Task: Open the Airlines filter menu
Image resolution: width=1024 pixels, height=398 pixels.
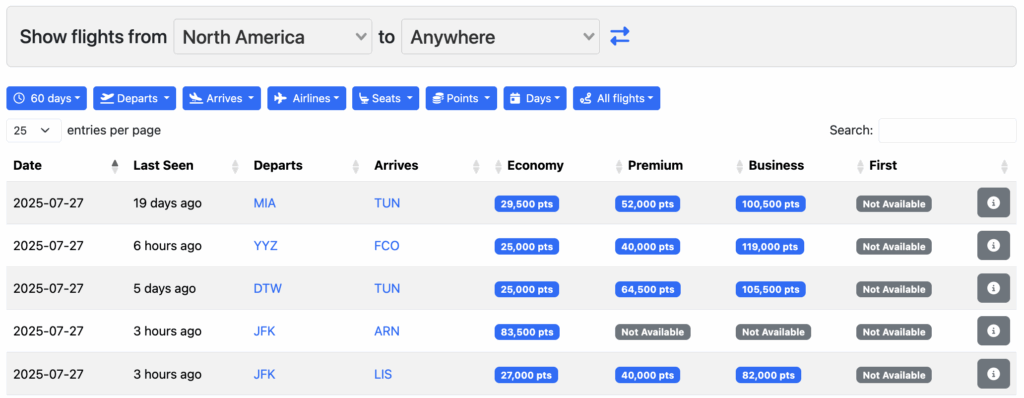Action: (306, 99)
